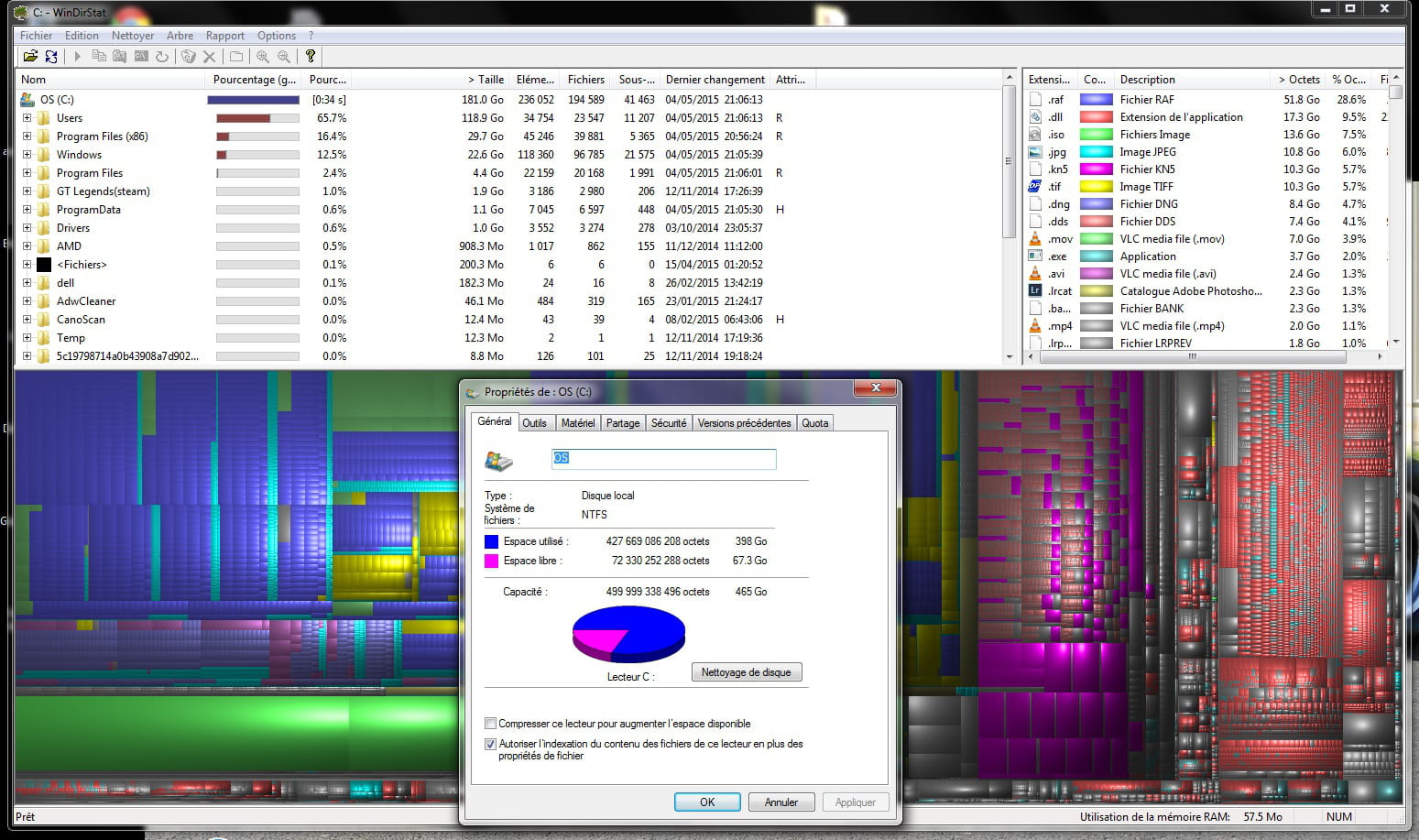
Task: Click the .lrcat Lightroom icon
Action: (1035, 291)
